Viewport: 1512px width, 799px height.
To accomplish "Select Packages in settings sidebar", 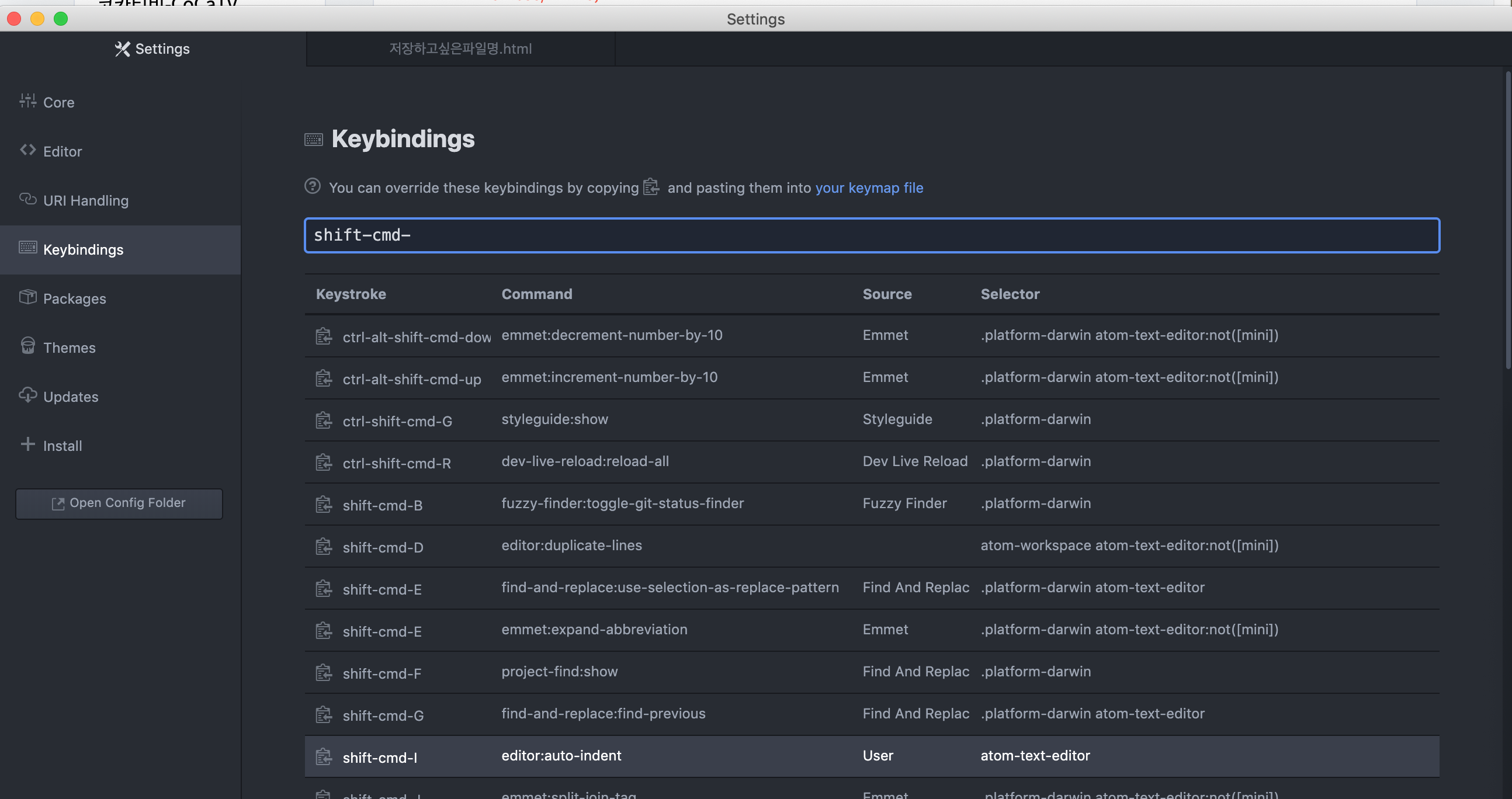I will pos(75,298).
